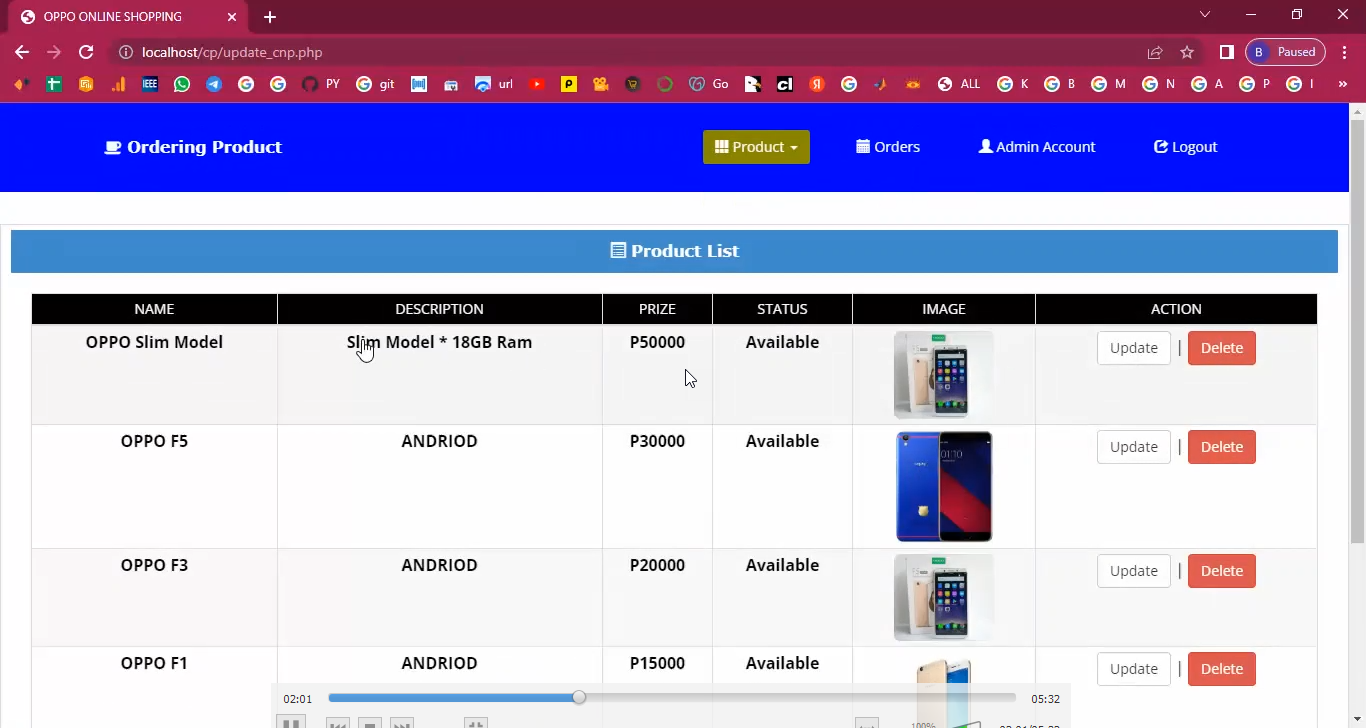Image resolution: width=1366 pixels, height=728 pixels.
Task: Click the 'Slim Model * 18GB Ram' description
Action: tap(439, 342)
